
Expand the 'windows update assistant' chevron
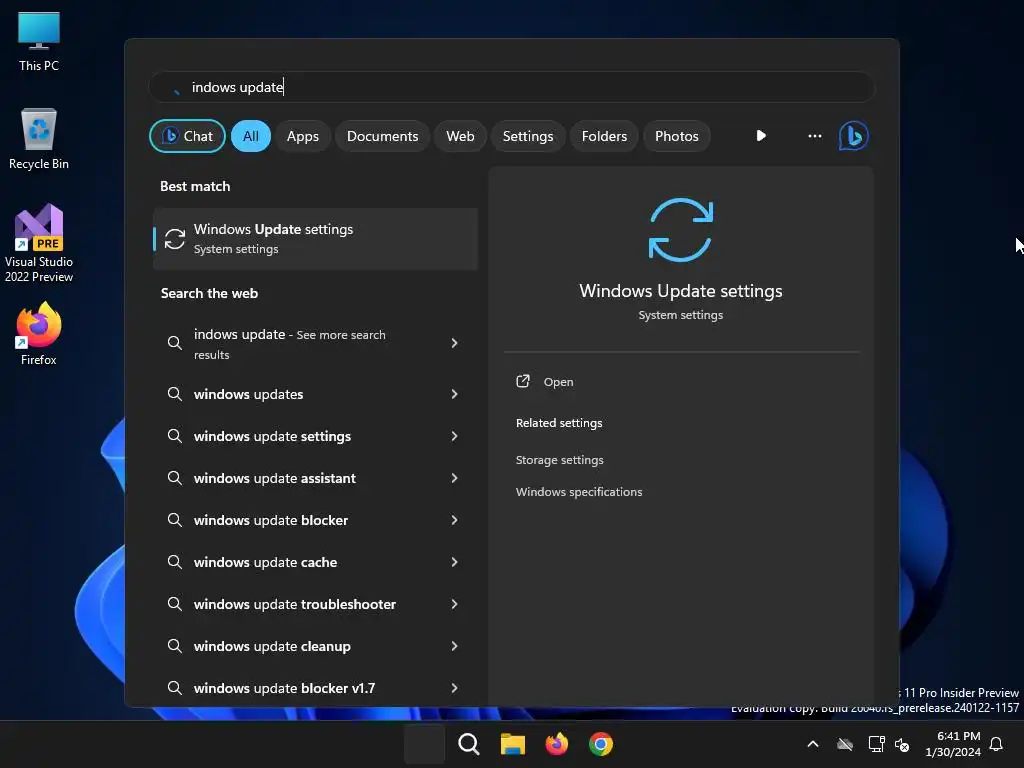[454, 478]
